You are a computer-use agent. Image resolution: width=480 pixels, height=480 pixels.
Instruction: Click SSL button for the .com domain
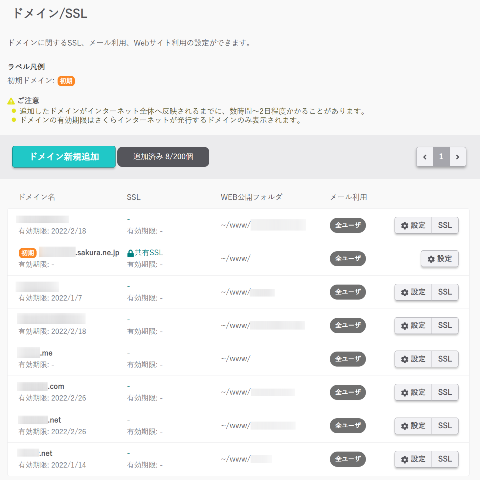pos(445,392)
